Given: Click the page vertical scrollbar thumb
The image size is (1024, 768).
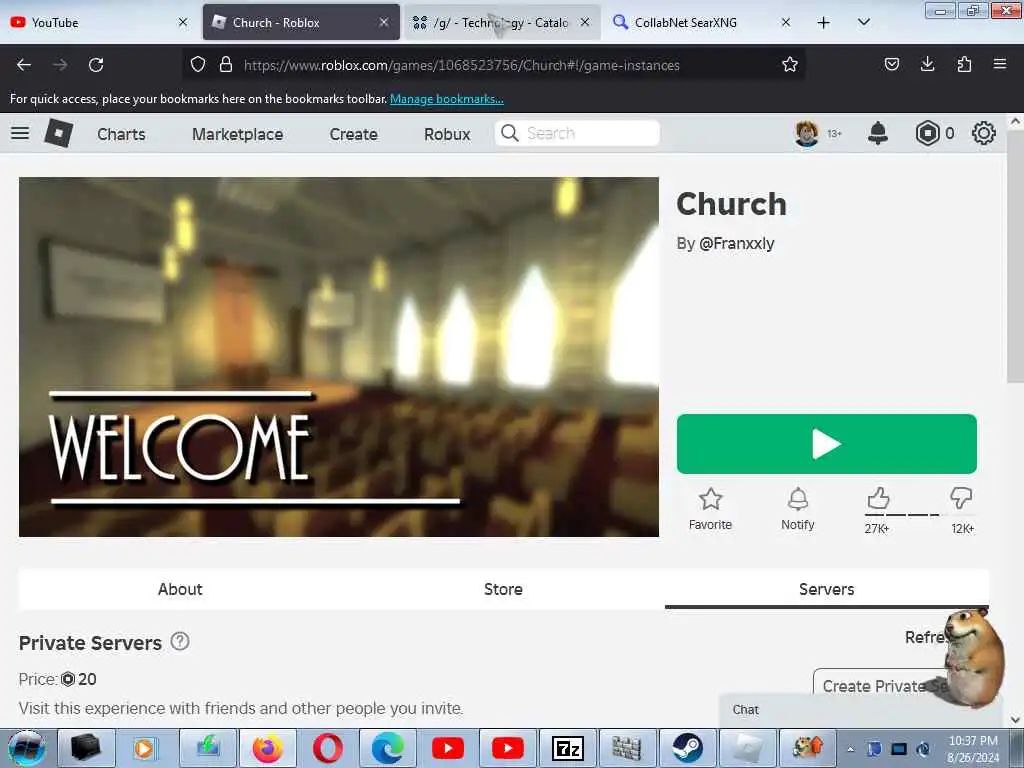Looking at the screenshot, I should click(x=1015, y=258).
